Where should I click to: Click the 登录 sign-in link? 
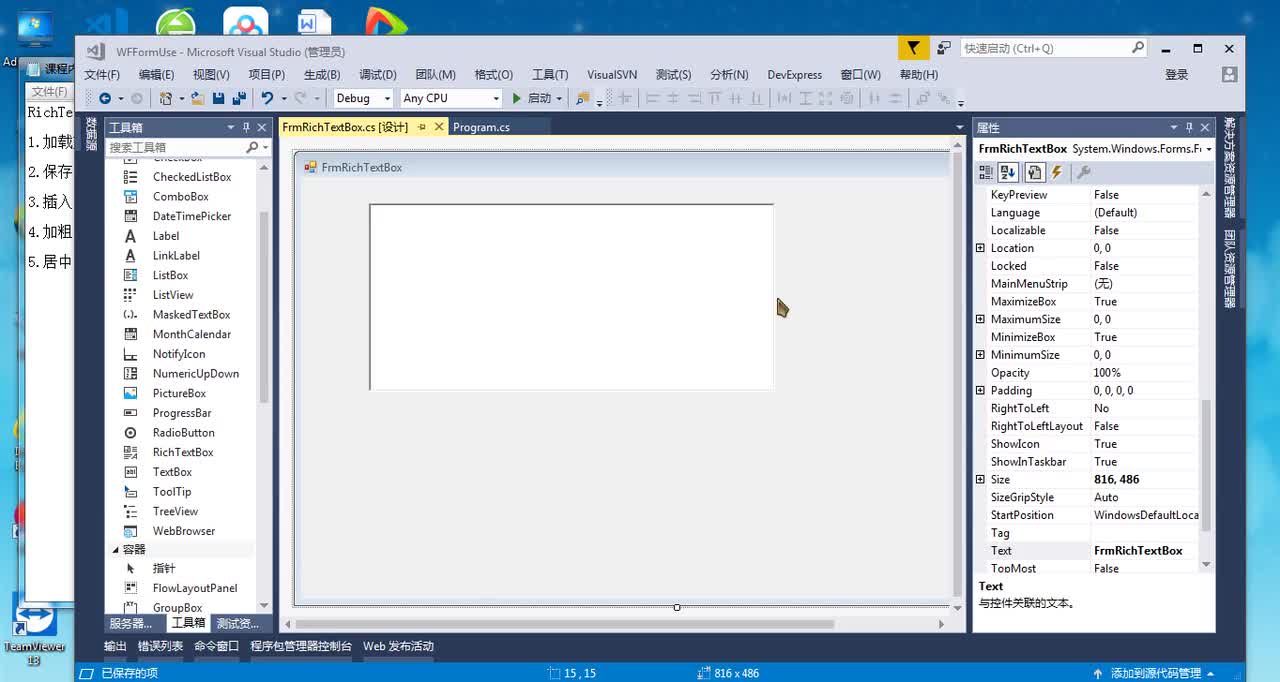tap(1177, 74)
